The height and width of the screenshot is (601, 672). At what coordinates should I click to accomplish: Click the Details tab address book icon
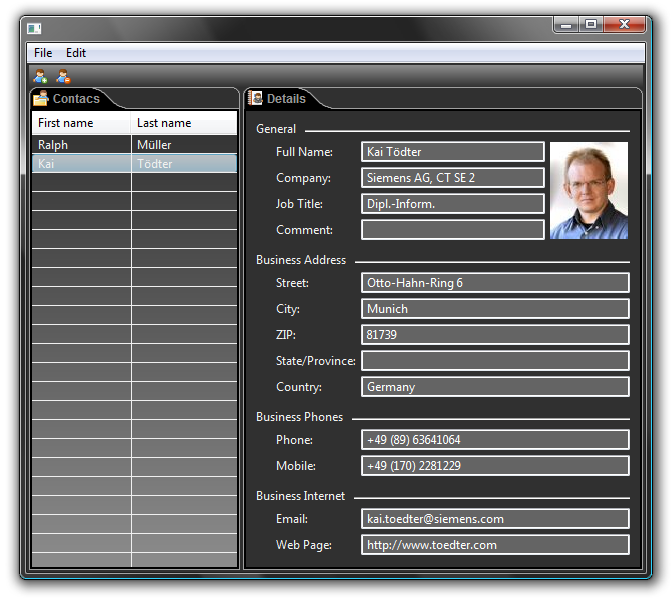point(255,98)
